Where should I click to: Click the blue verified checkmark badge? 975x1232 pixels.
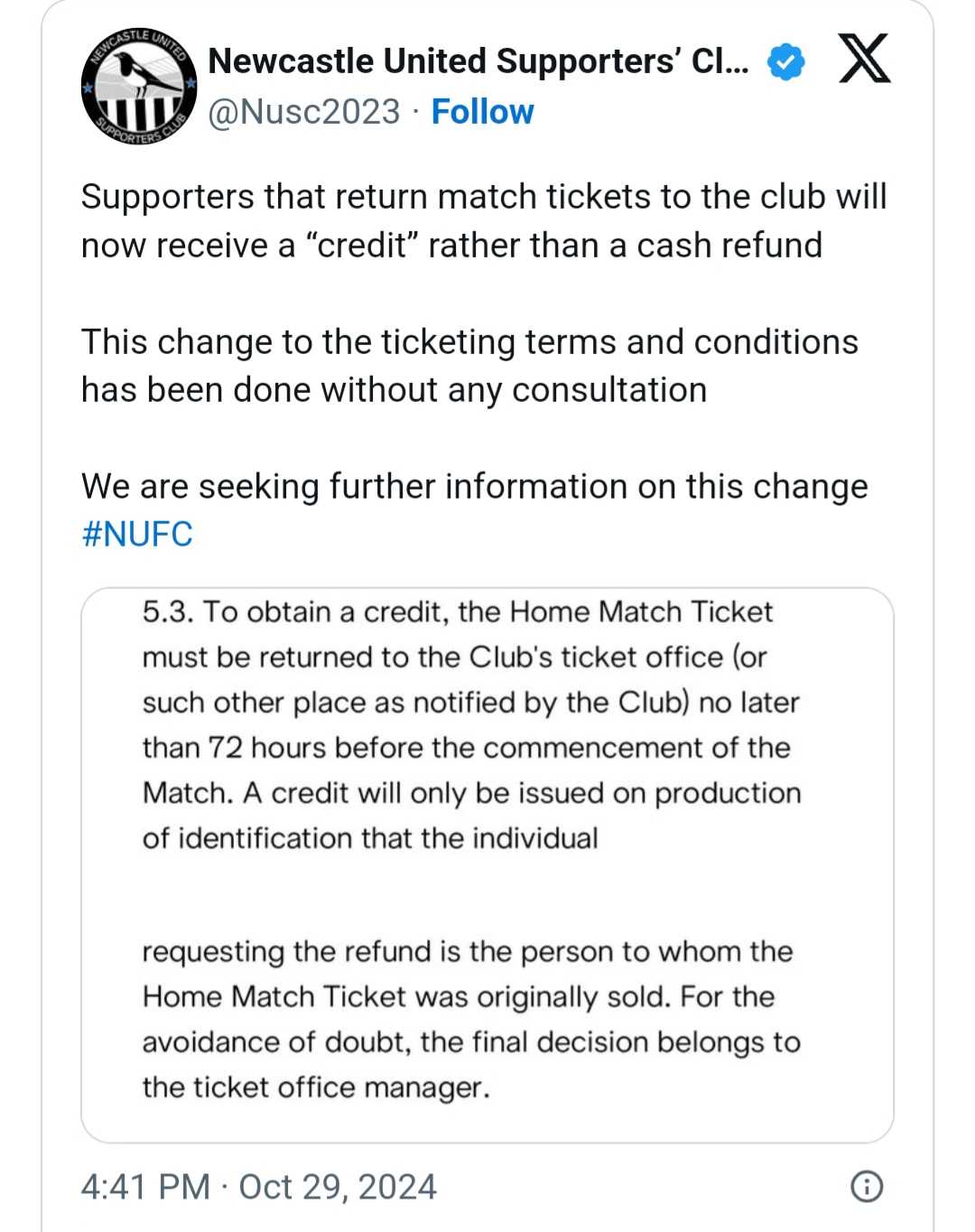pyautogui.click(x=785, y=61)
